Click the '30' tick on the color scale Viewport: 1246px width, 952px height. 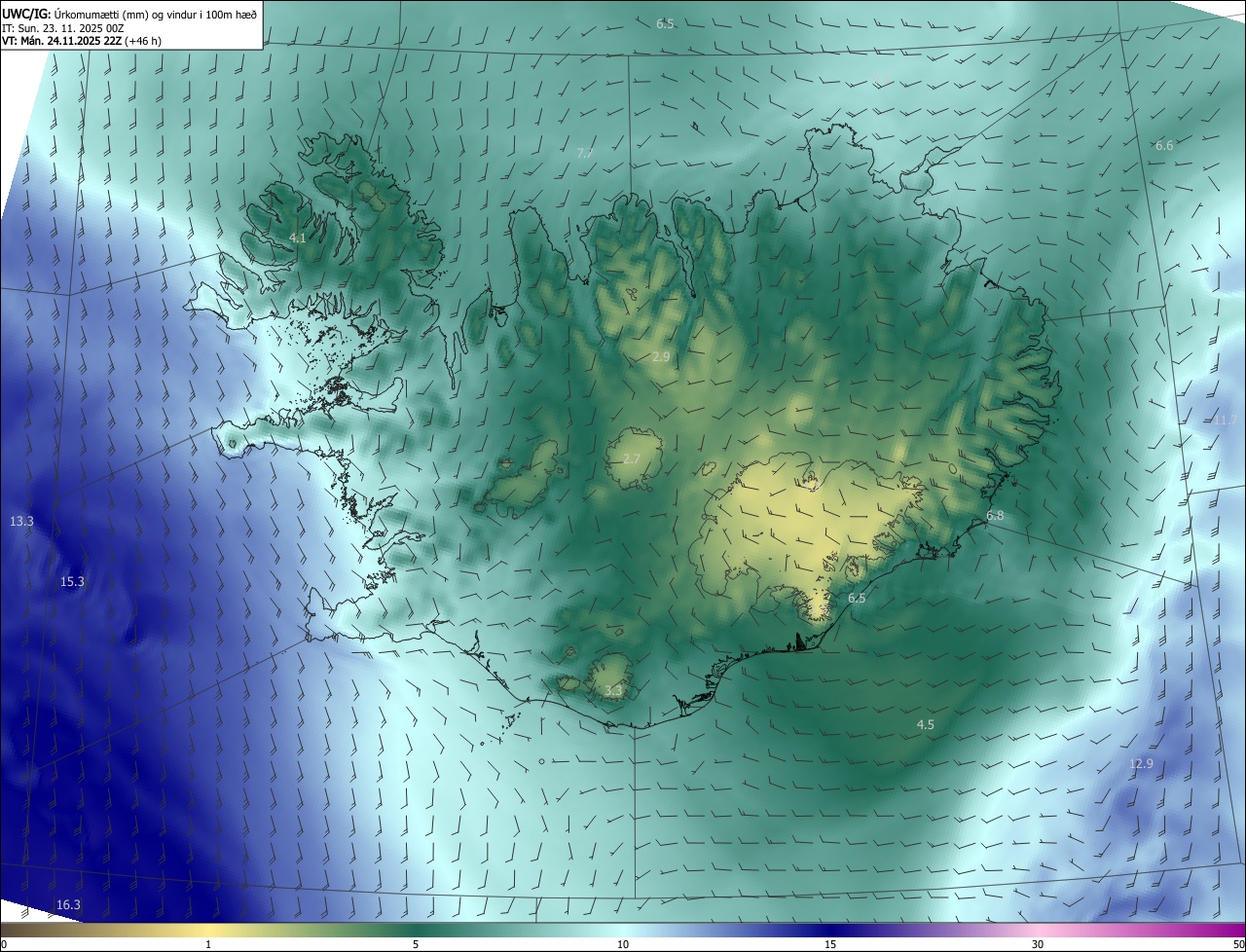click(x=1038, y=944)
